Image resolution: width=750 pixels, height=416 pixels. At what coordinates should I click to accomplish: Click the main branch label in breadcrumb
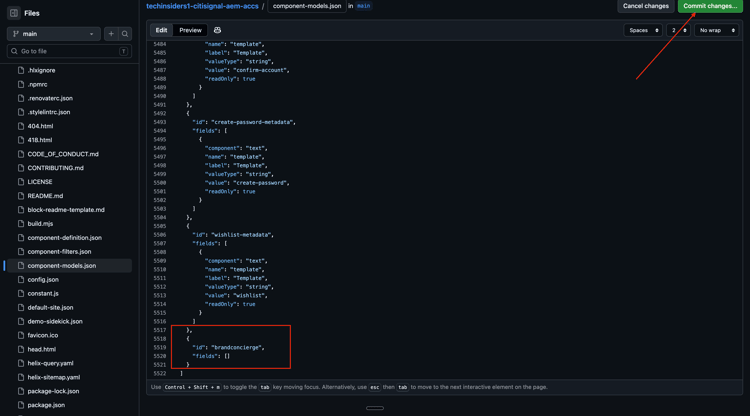click(x=364, y=6)
